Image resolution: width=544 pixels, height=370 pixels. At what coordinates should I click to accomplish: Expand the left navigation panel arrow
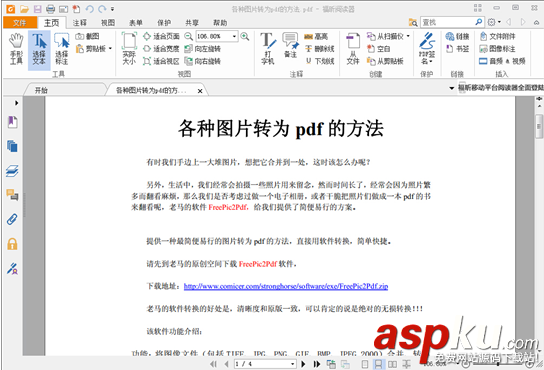[16, 103]
